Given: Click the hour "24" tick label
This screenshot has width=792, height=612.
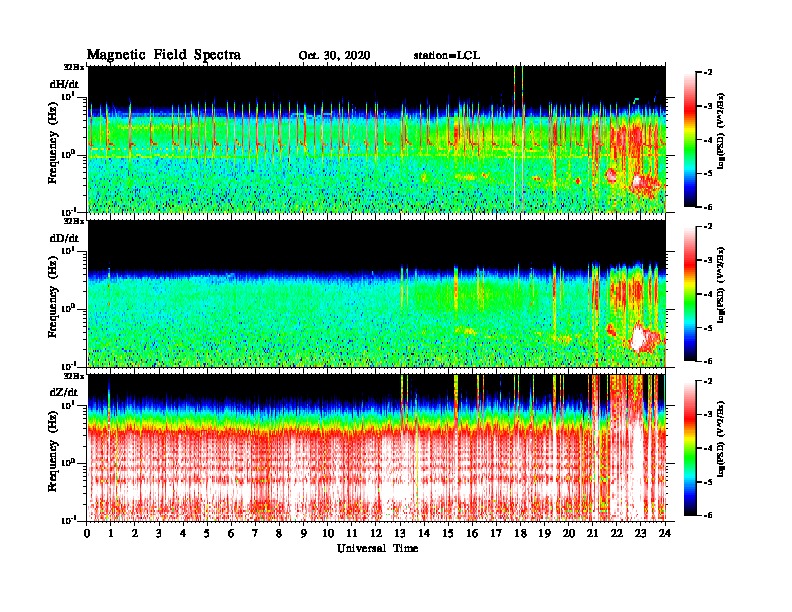Looking at the screenshot, I should (665, 533).
